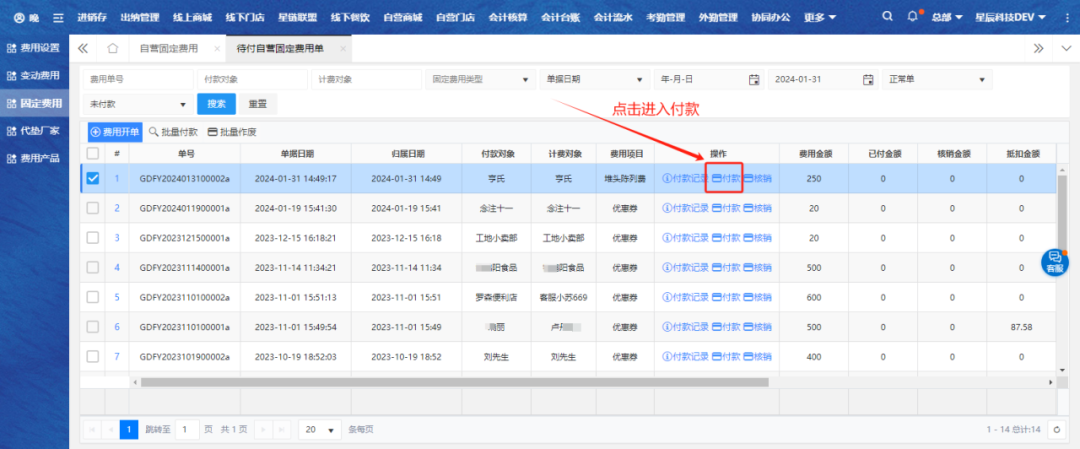This screenshot has height=449, width=1080.
Task: Check the checkbox for row 3
Action: pyautogui.click(x=93, y=238)
